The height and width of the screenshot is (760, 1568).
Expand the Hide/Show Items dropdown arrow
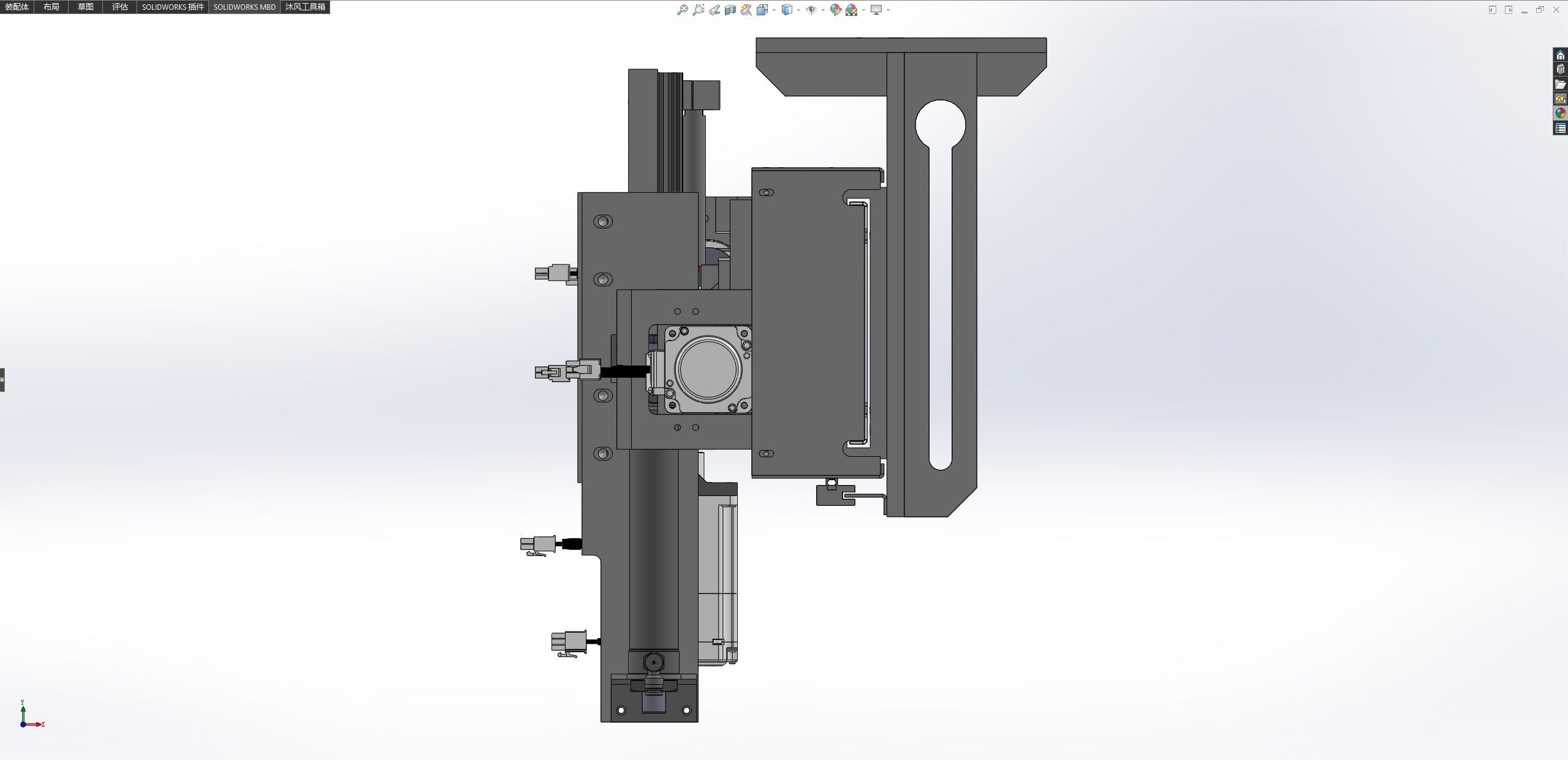(x=823, y=10)
